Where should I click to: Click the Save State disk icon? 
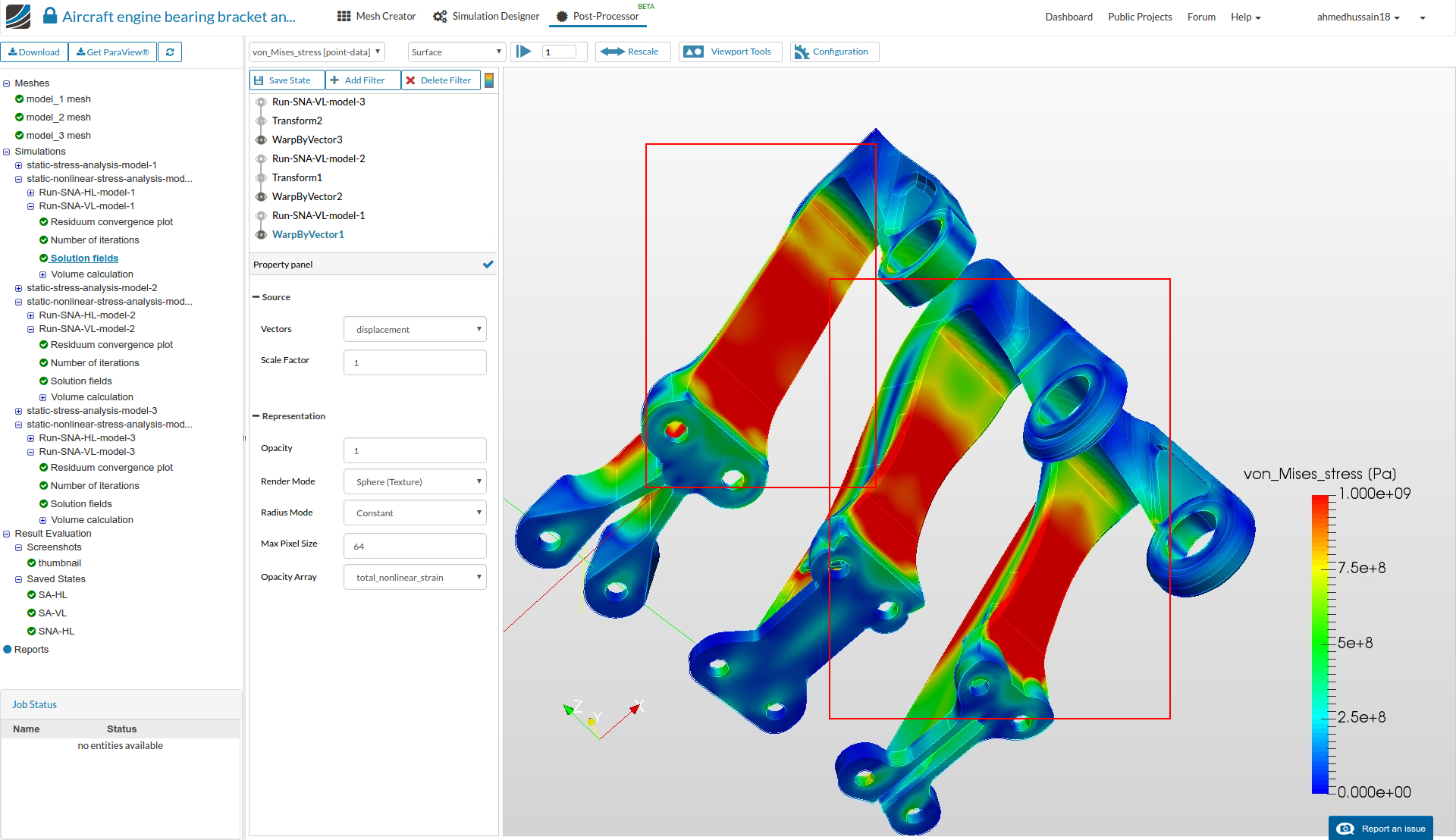point(259,80)
